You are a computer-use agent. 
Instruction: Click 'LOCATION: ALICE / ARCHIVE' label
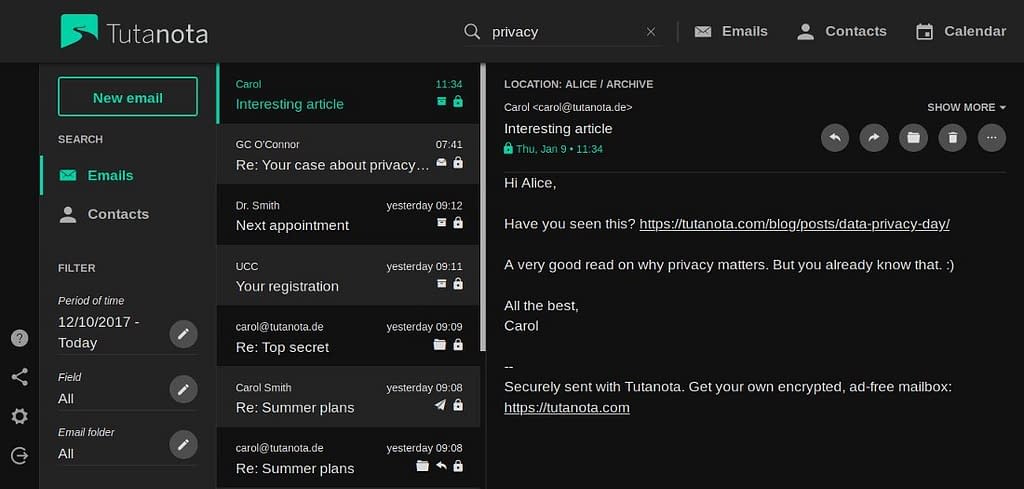pyautogui.click(x=579, y=84)
